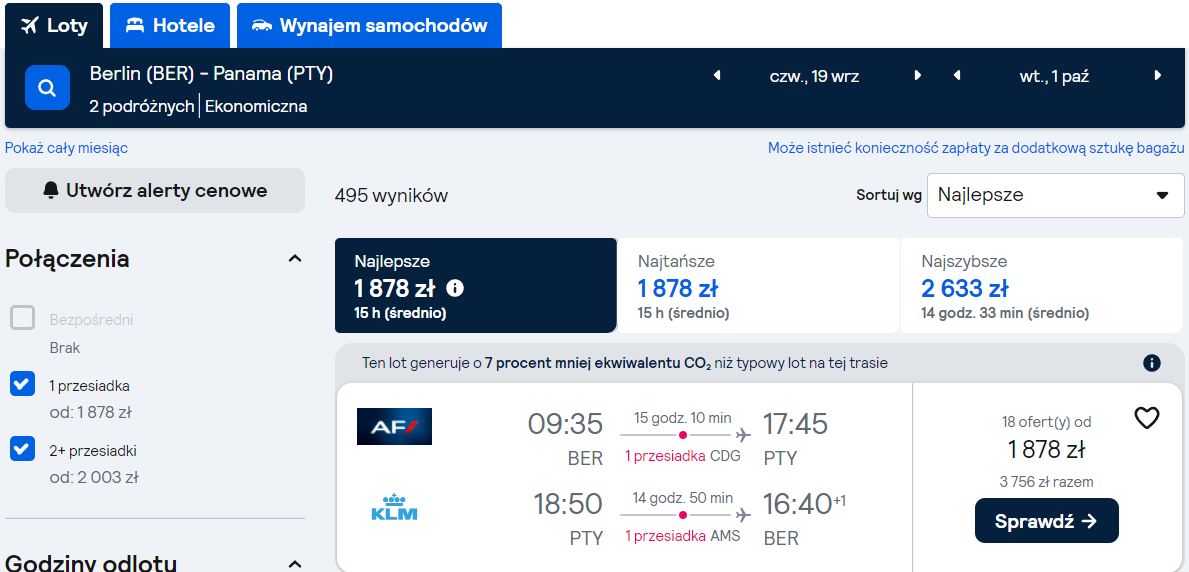Open the info icon beside the CO₂ notice
The image size is (1189, 572).
[x=1151, y=363]
